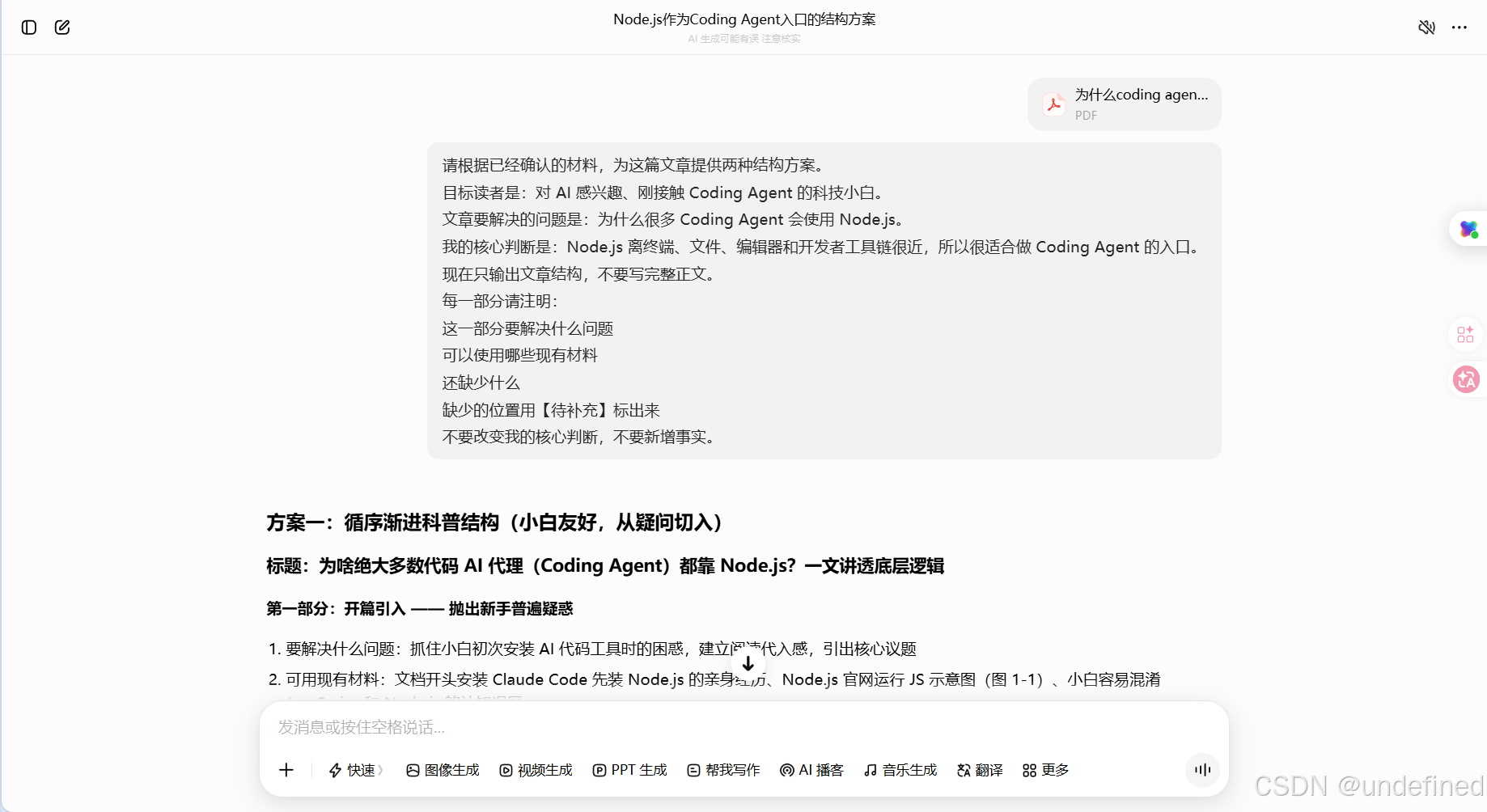This screenshot has width=1487, height=812.
Task: Open the pink apps grid floating icon
Action: coord(1465,334)
